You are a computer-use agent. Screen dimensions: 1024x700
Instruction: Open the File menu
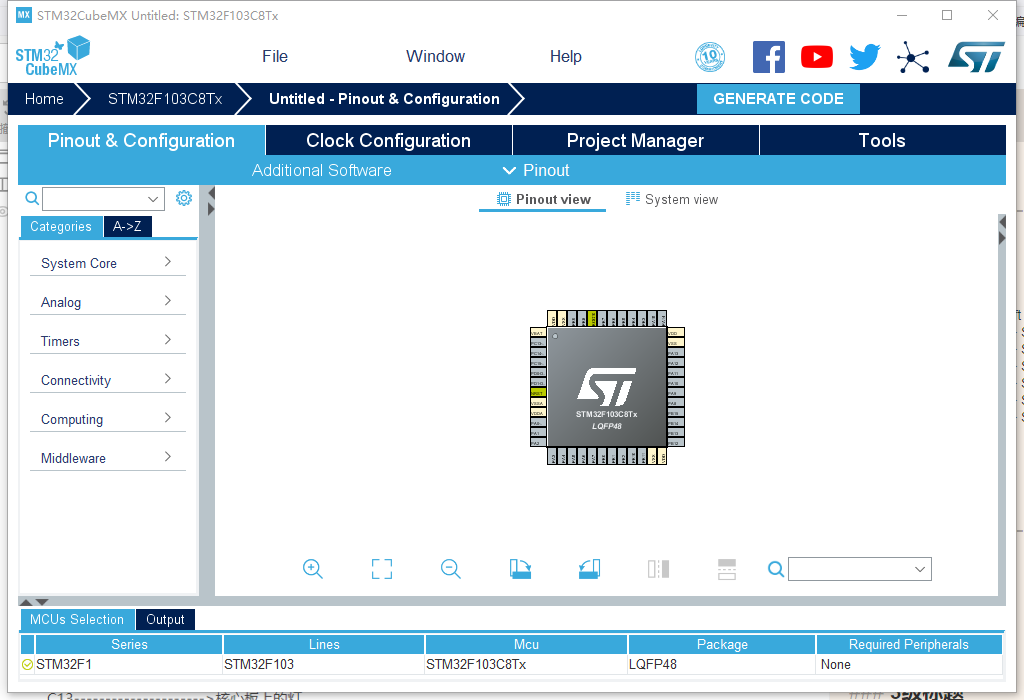[275, 57]
